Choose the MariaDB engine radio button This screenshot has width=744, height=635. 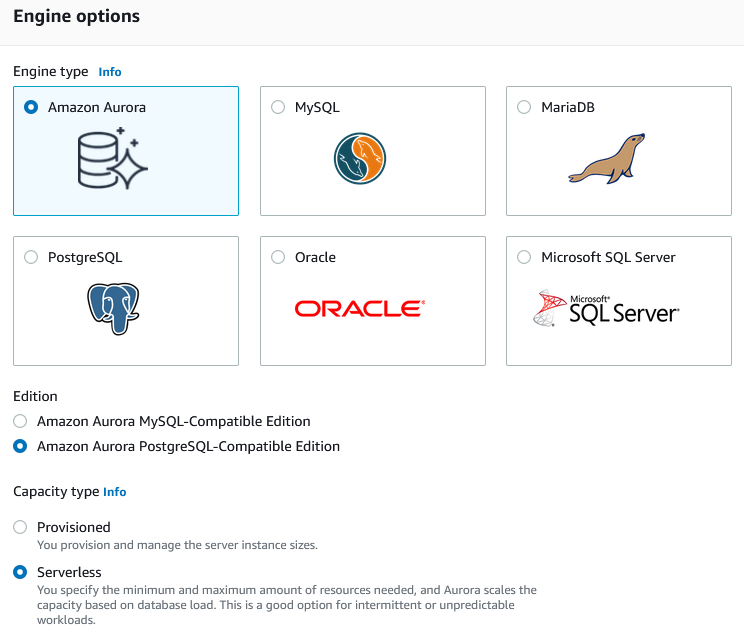pyautogui.click(x=524, y=107)
